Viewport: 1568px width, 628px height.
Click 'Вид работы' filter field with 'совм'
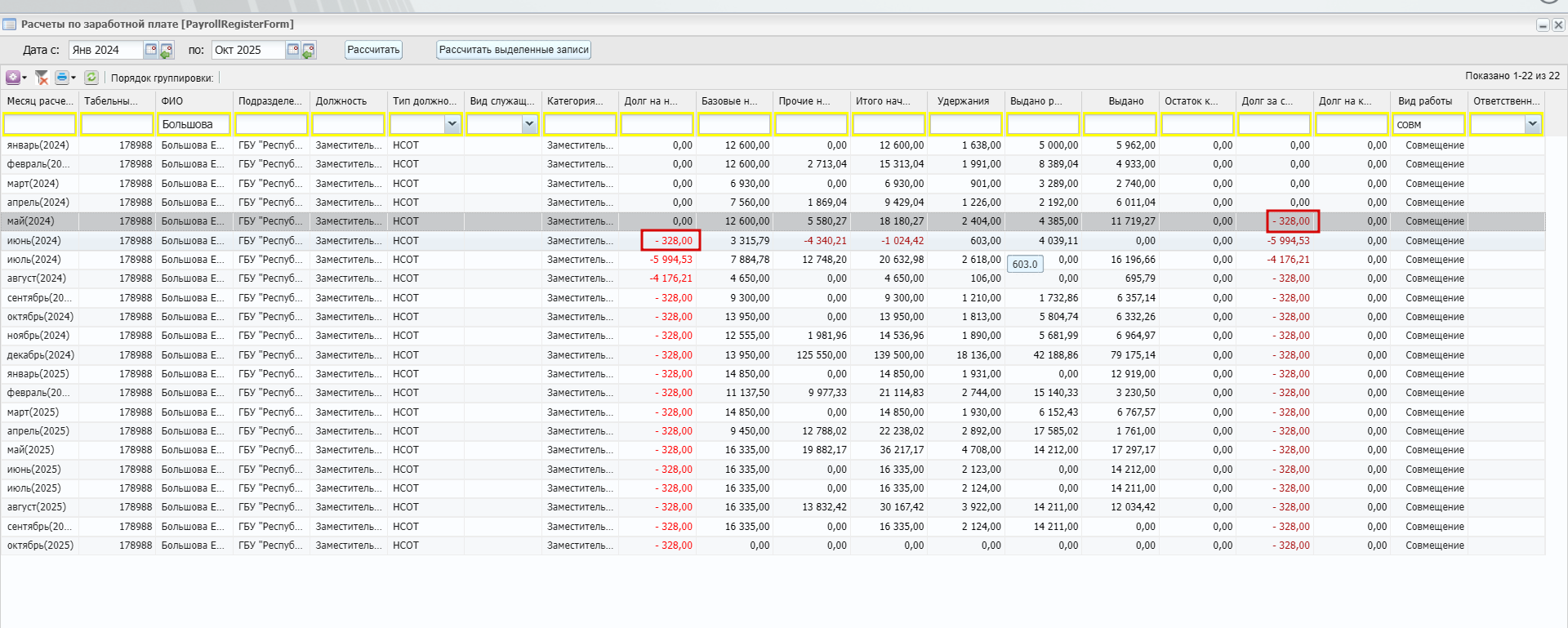pos(1428,124)
